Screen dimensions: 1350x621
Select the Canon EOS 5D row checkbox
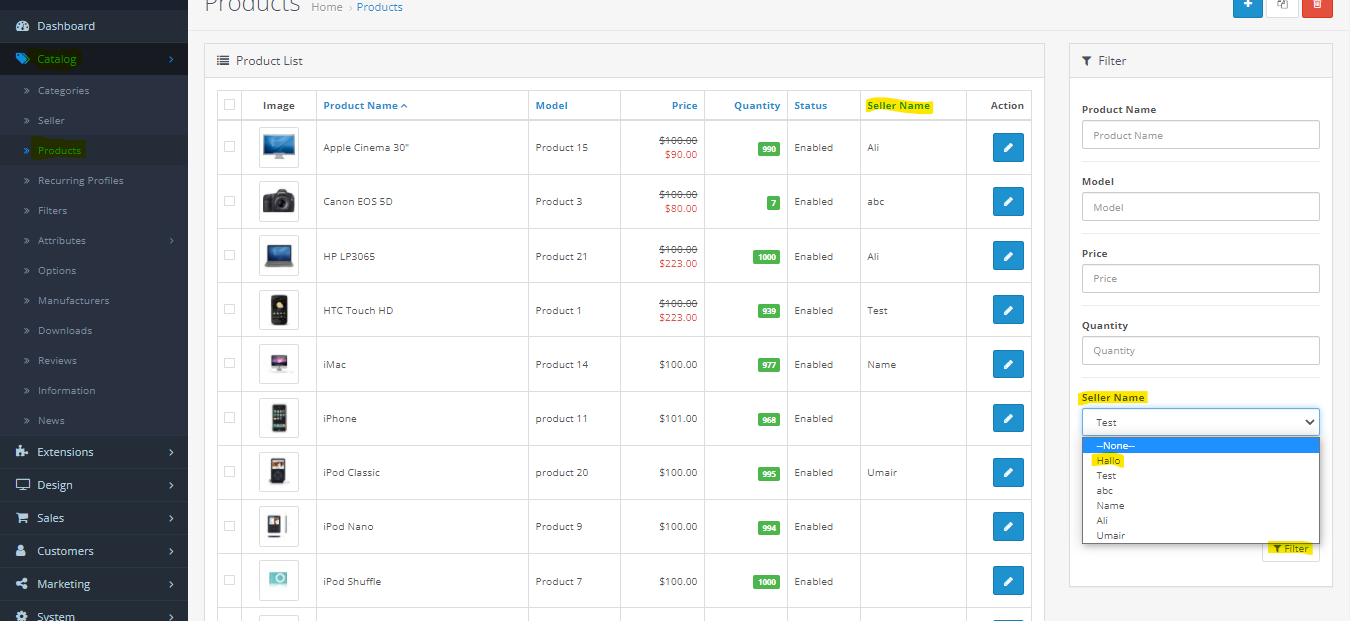point(230,201)
